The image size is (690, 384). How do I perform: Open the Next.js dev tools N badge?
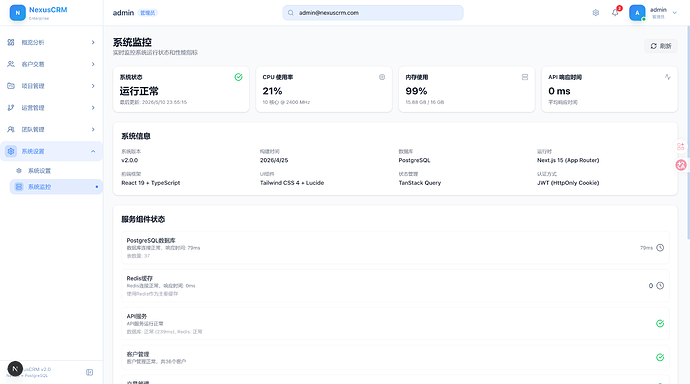pos(15,369)
